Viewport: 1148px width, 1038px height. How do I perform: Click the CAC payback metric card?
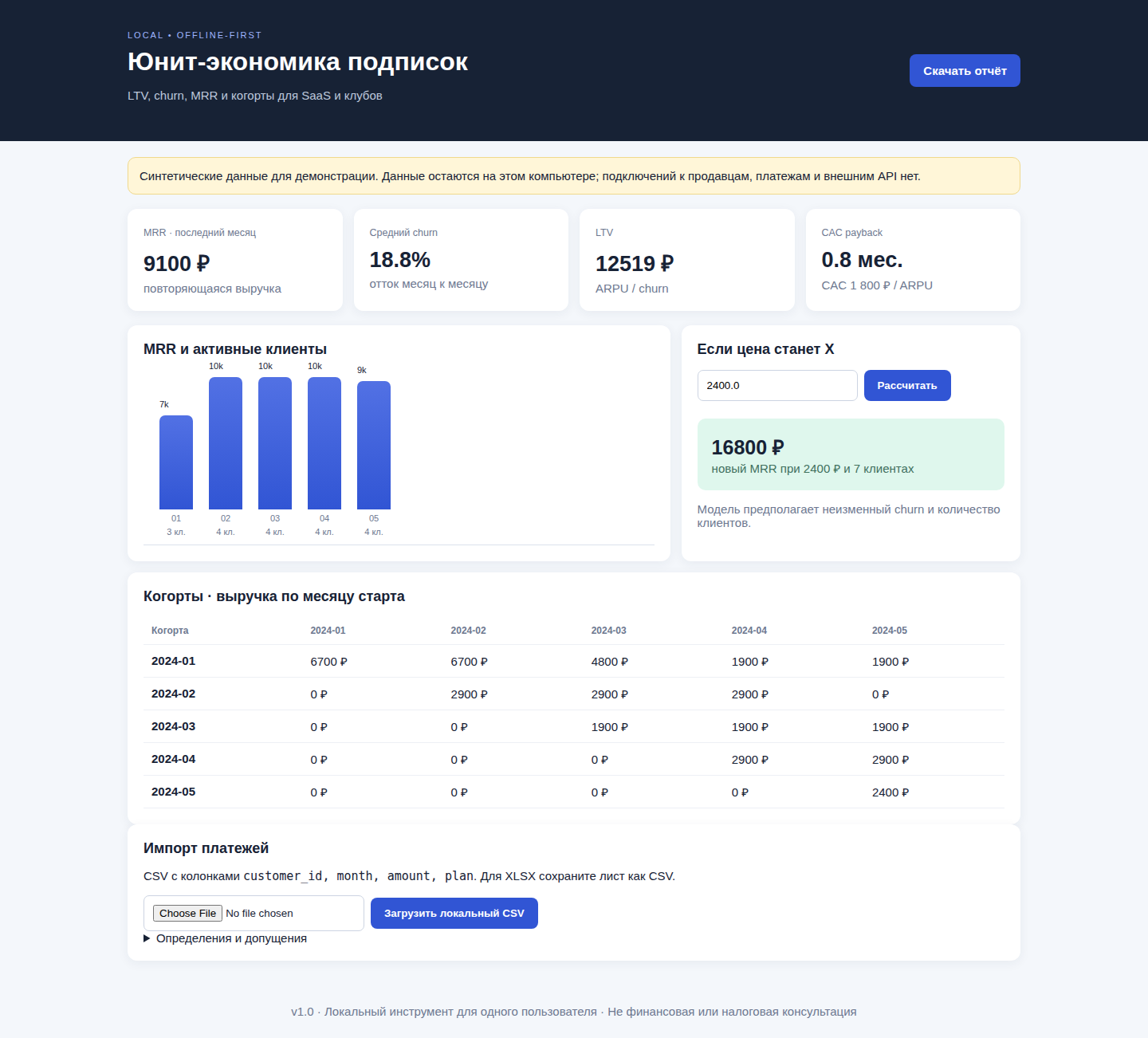(x=913, y=260)
